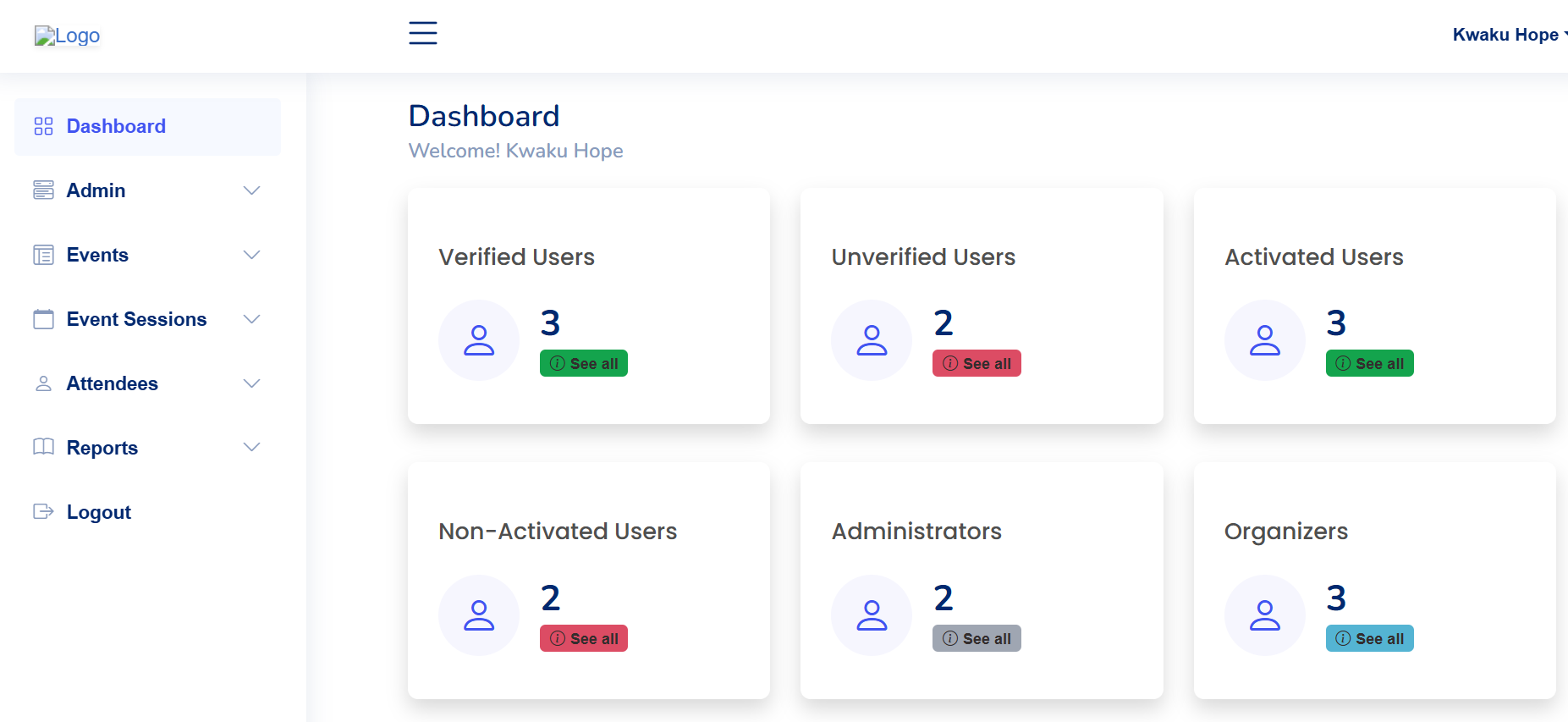Click the Administrators person icon
Image resolution: width=1568 pixels, height=722 pixels.
pos(872,615)
